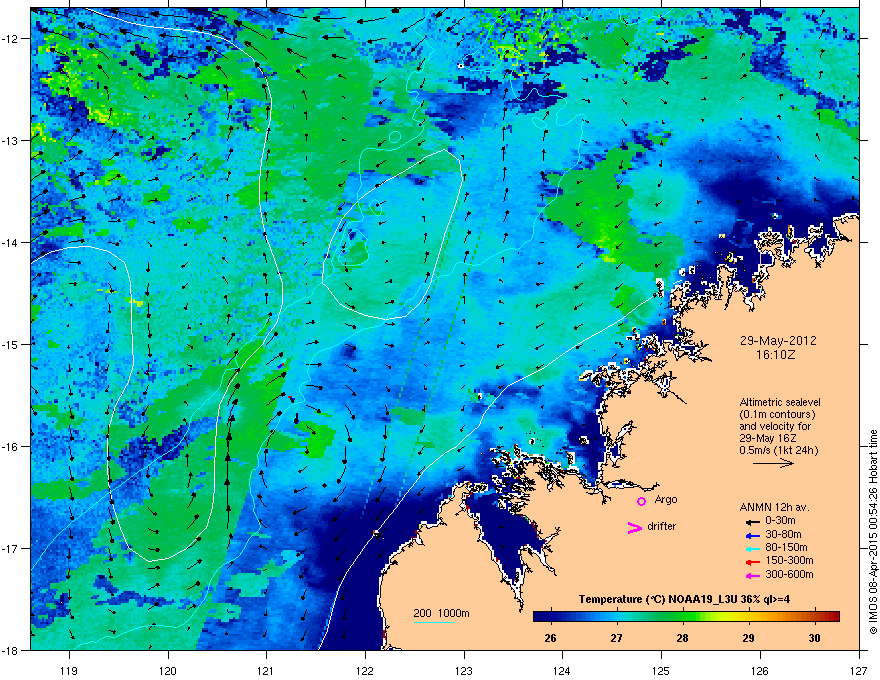
Task: Click the '-17' latitude axis label
Action: [x=11, y=548]
